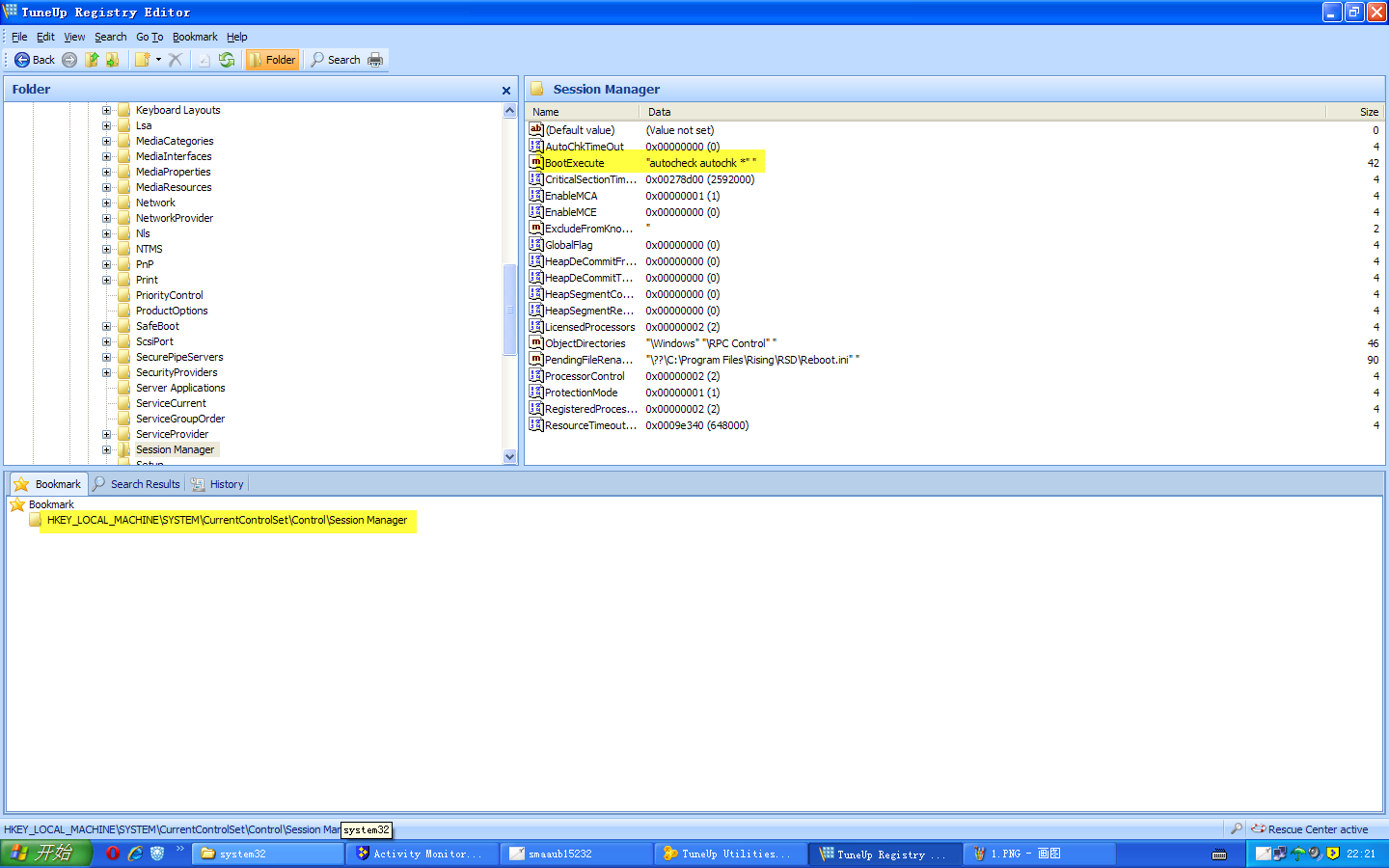Viewport: 1389px width, 868px height.
Task: Open the Go To menu
Action: coord(150,37)
